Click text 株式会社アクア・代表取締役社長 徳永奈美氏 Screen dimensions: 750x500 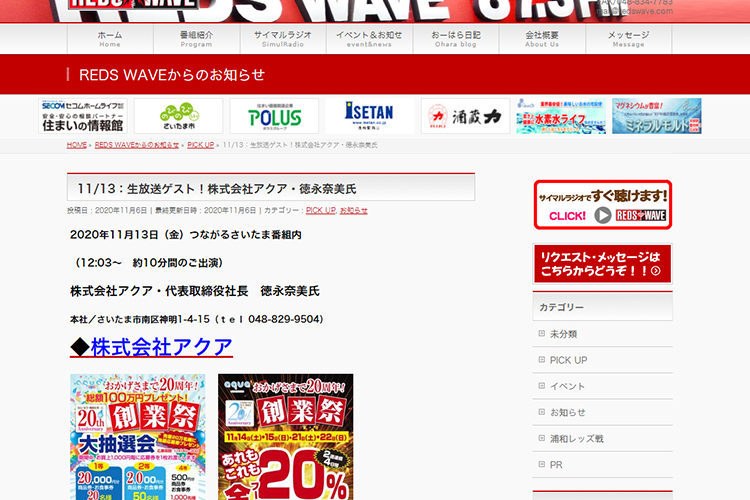[195, 291]
